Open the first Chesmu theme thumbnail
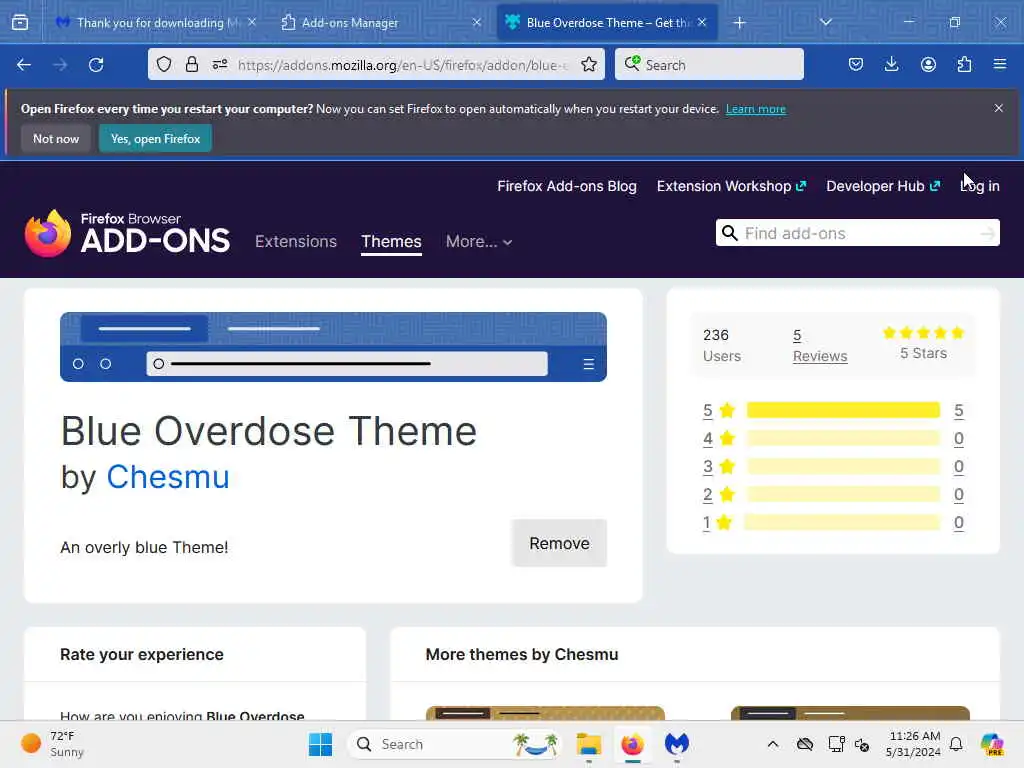 click(x=545, y=712)
